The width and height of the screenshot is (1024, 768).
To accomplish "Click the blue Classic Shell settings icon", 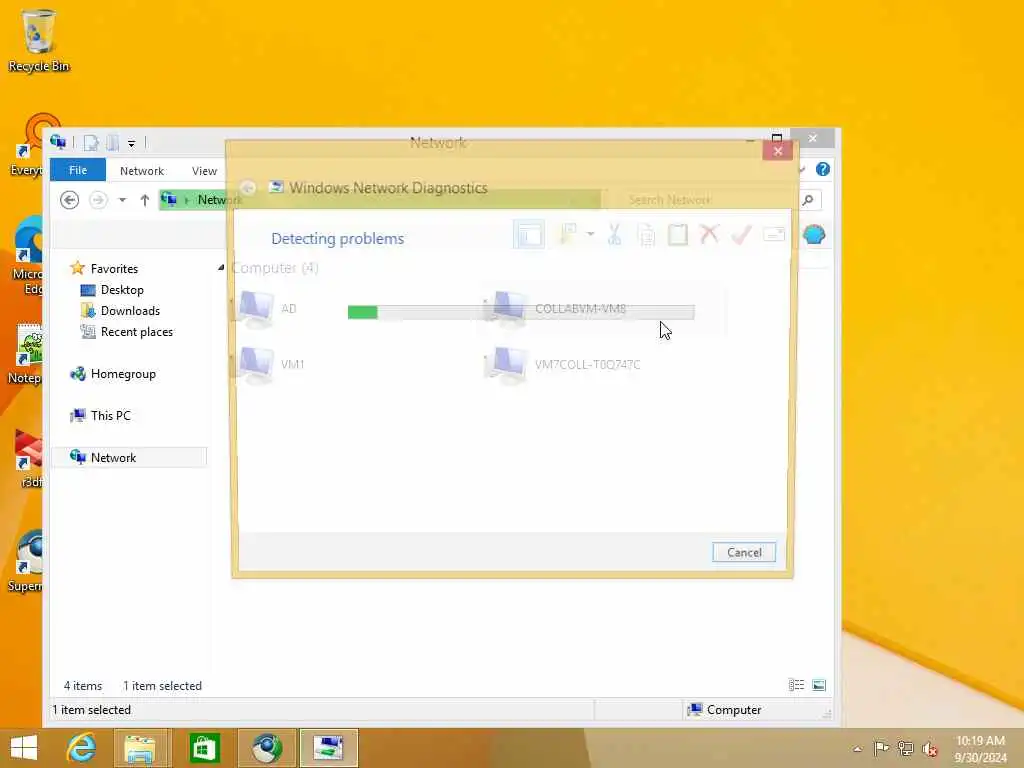I will coord(814,234).
